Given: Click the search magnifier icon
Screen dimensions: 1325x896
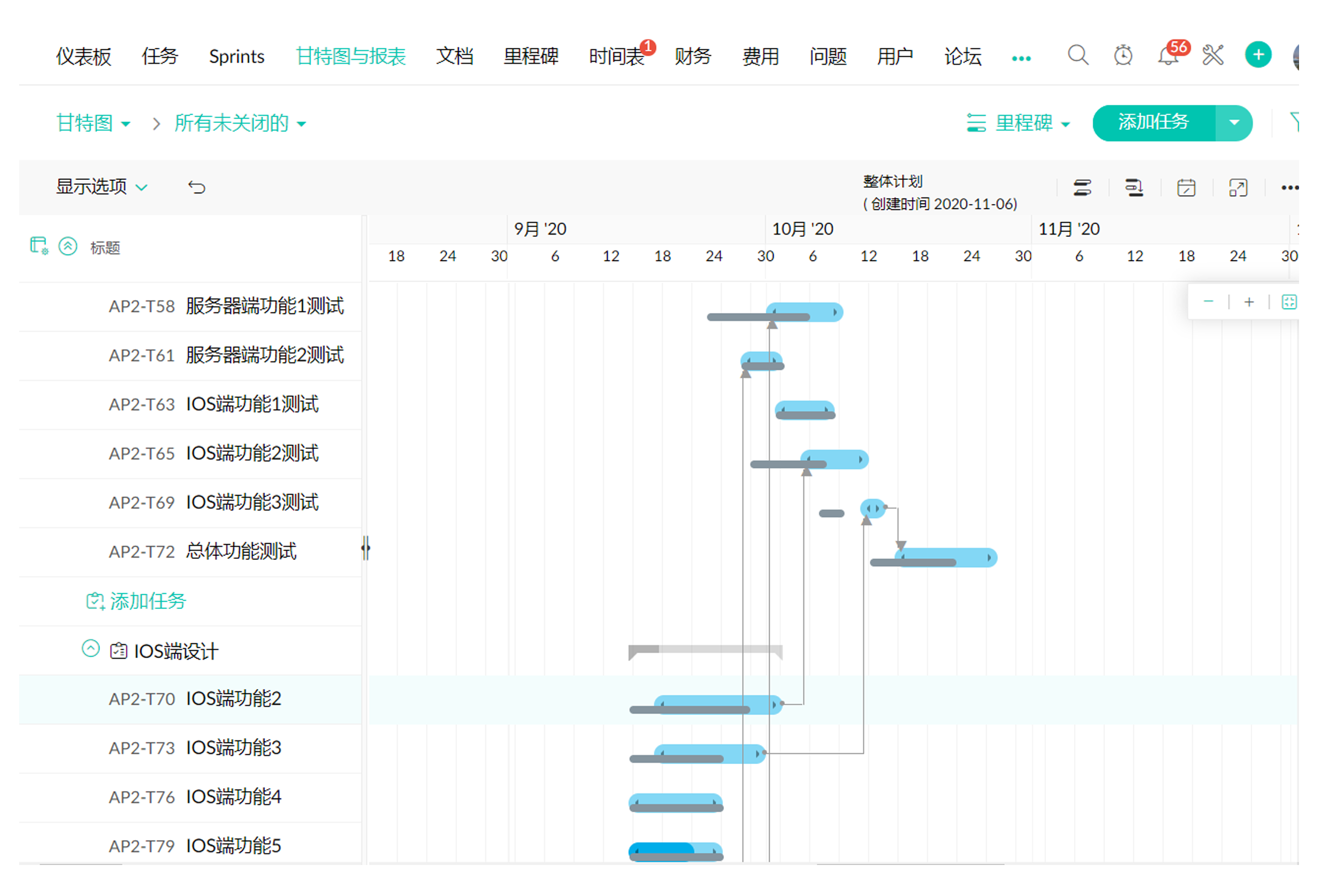Looking at the screenshot, I should (1077, 55).
